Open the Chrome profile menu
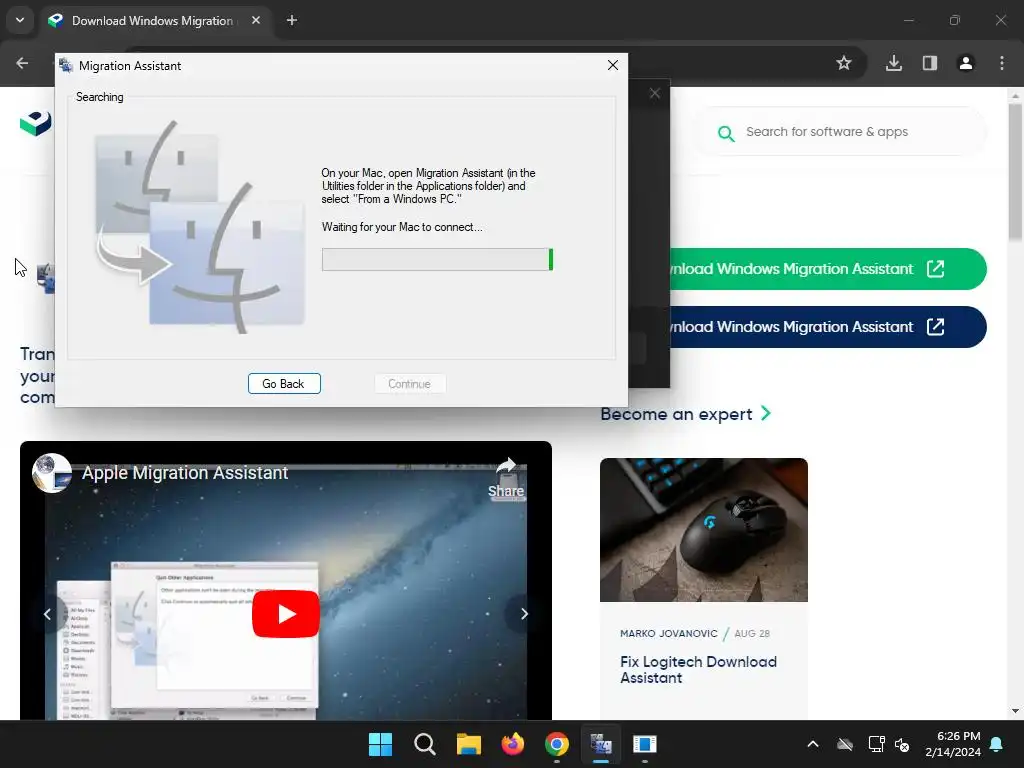The height and width of the screenshot is (768, 1024). tap(966, 63)
